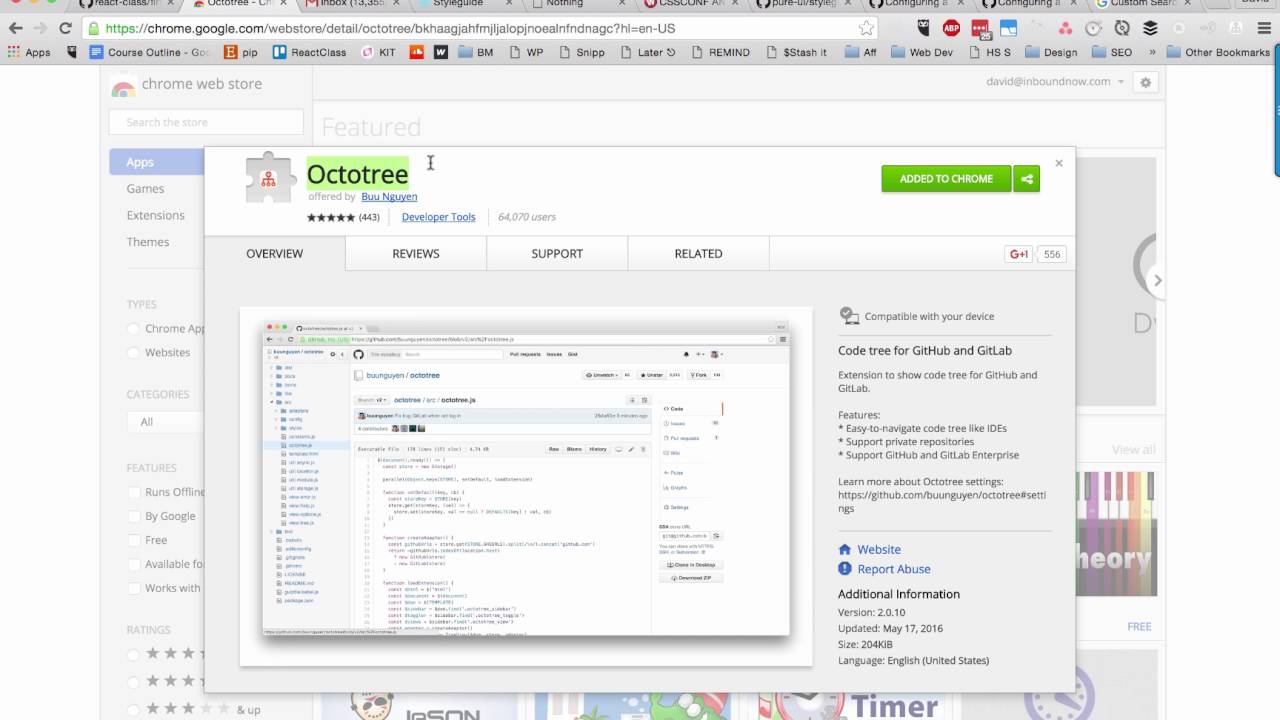The height and width of the screenshot is (720, 1280).
Task: Click the 556 Google plus count
Action: point(1052,254)
